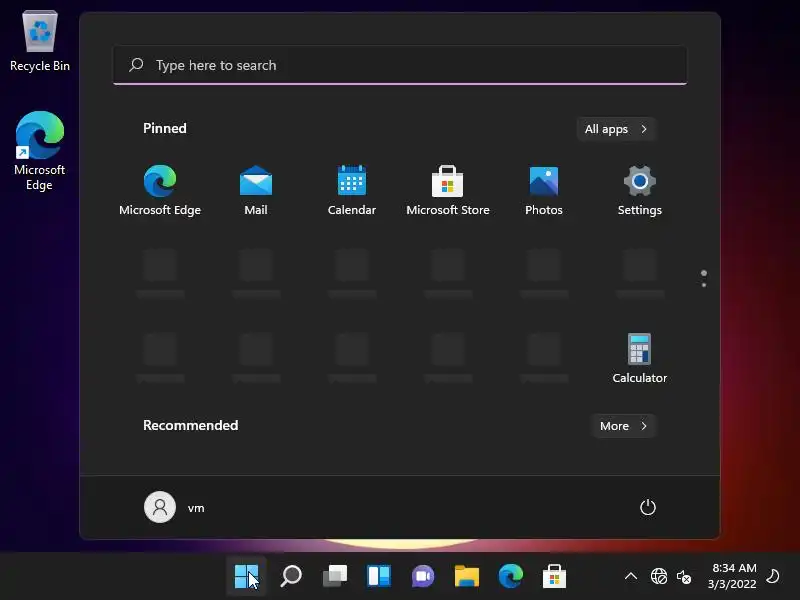Screen dimensions: 800x600
Task: Click the muted volume tray icon
Action: (x=684, y=577)
